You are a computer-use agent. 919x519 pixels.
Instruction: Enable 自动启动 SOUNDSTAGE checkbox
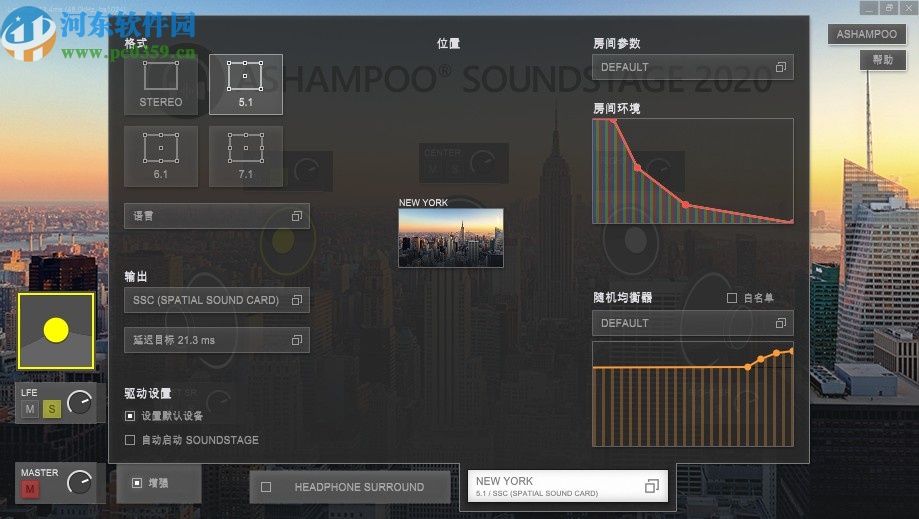tap(130, 440)
